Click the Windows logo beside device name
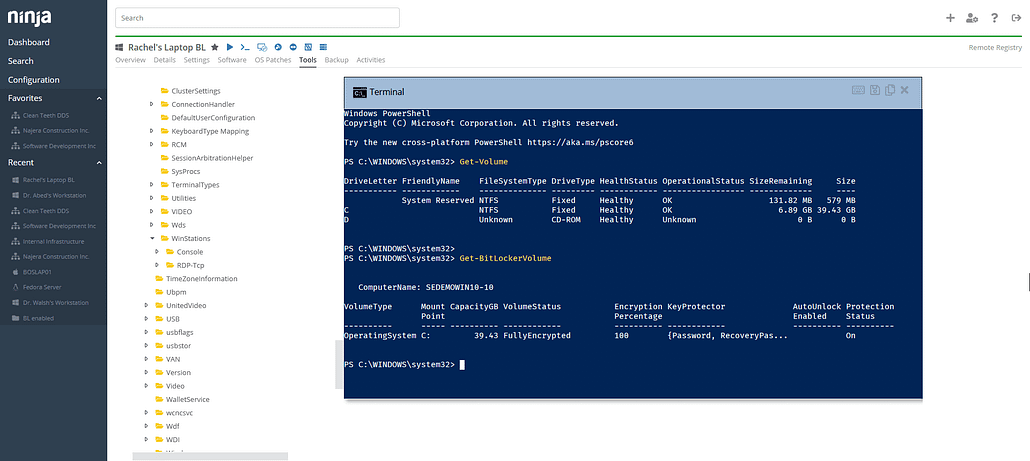 120,47
